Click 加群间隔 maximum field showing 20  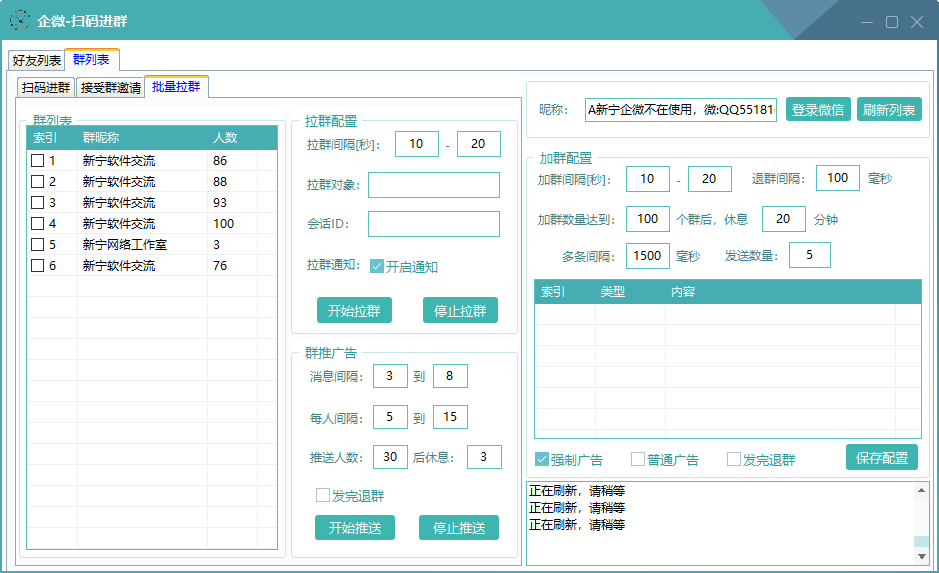pos(710,178)
